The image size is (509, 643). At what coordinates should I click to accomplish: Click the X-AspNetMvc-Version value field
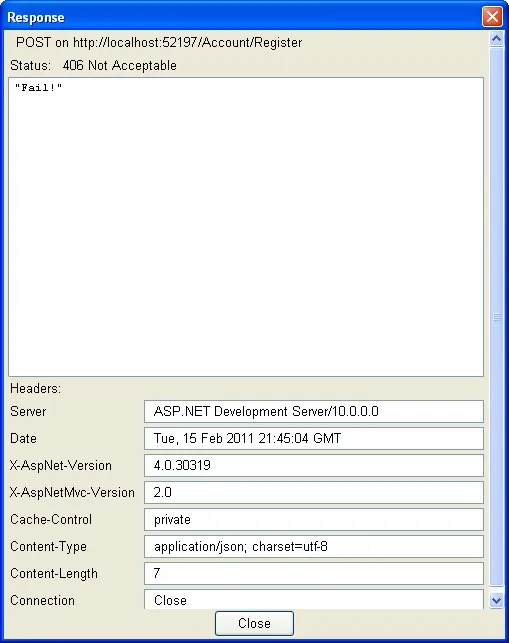tap(314, 492)
